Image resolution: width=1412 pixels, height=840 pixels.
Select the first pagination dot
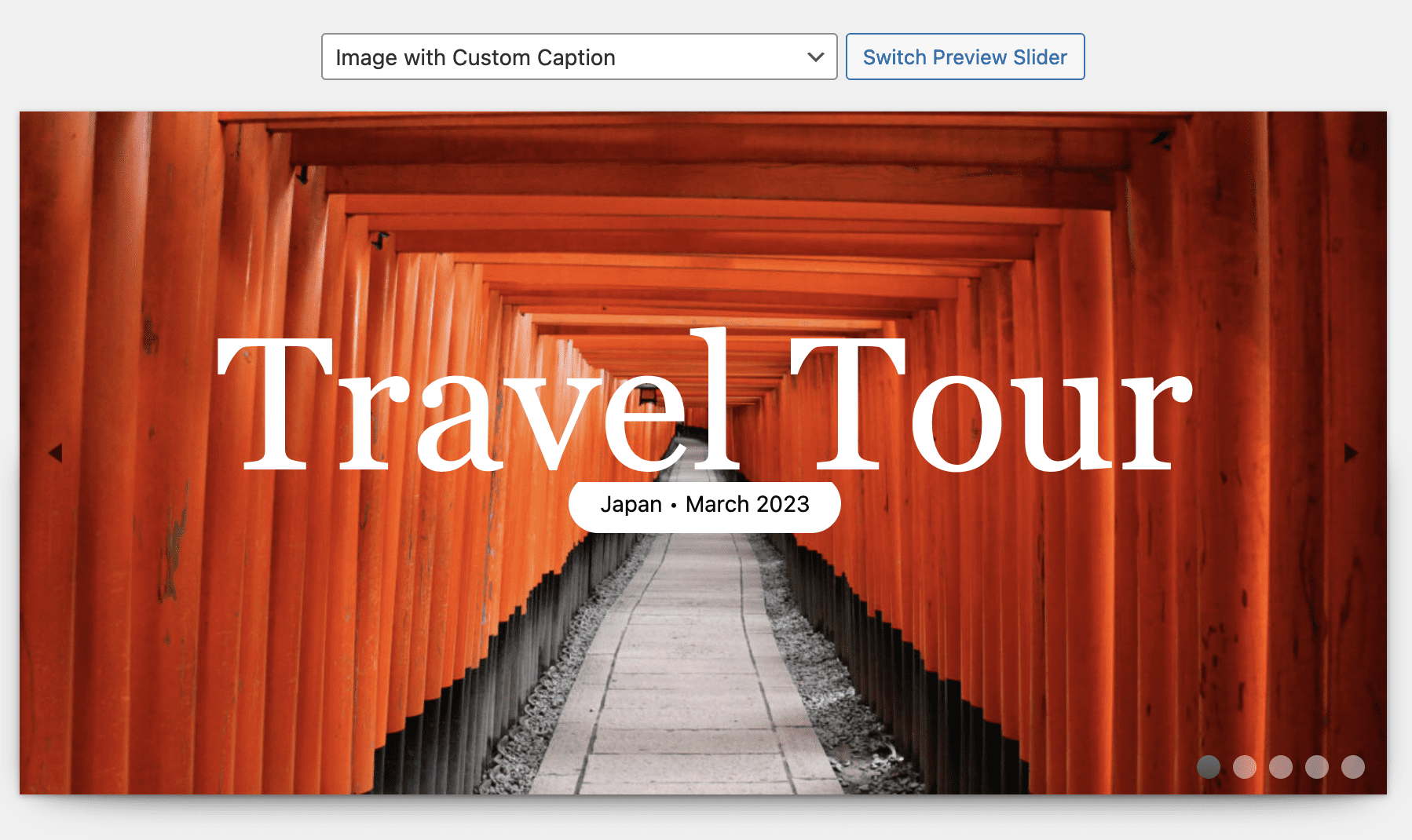pyautogui.click(x=1209, y=767)
